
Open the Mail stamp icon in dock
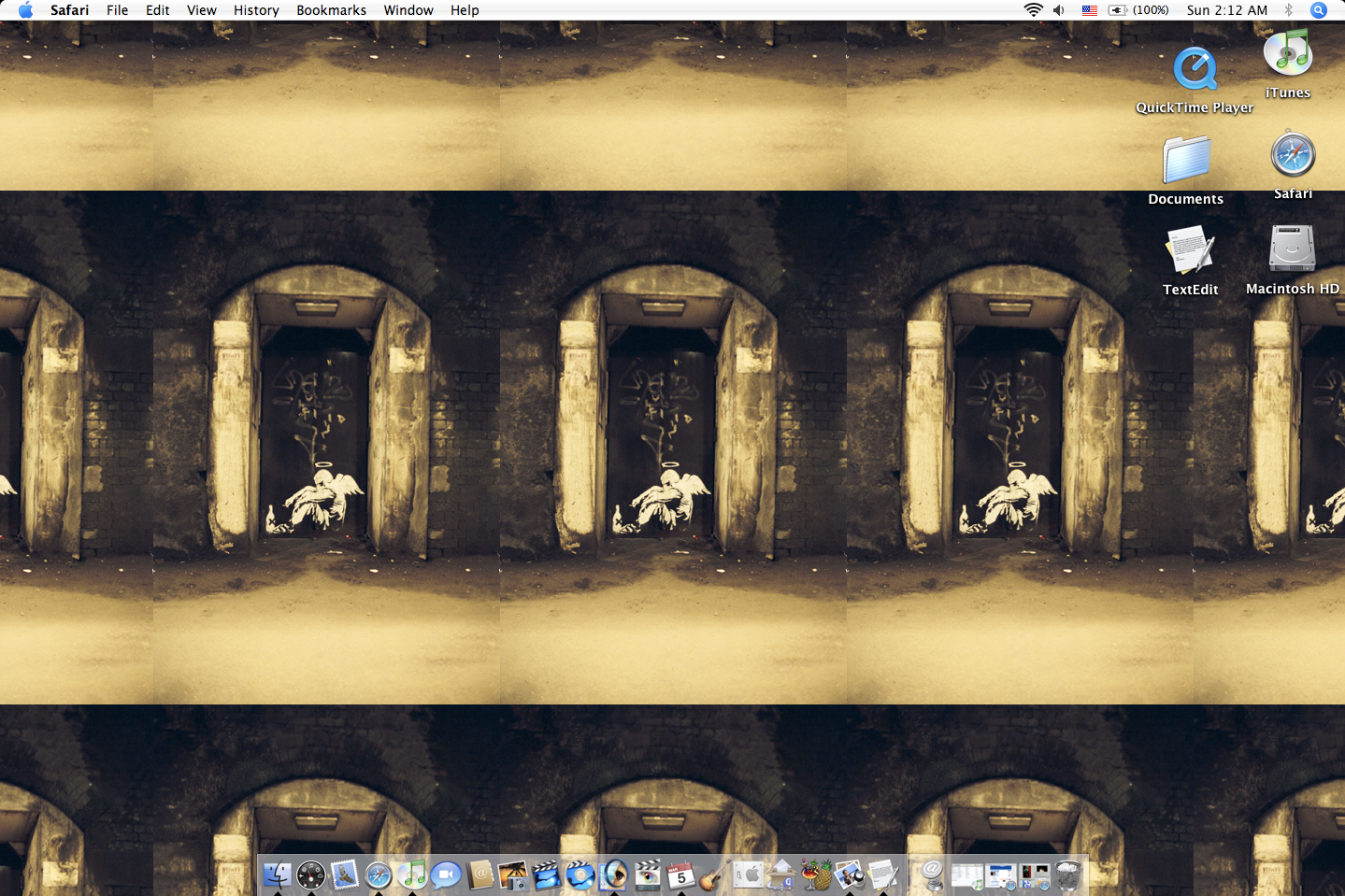pos(345,875)
